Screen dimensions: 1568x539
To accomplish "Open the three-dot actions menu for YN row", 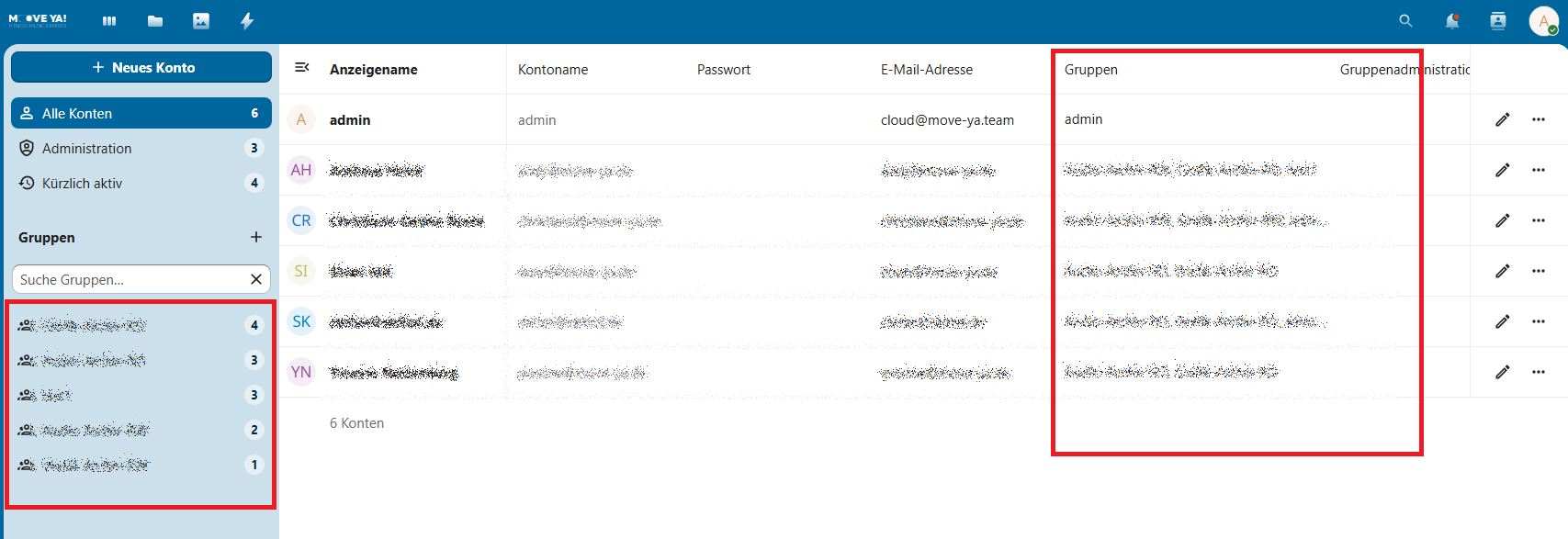I will click(1539, 372).
